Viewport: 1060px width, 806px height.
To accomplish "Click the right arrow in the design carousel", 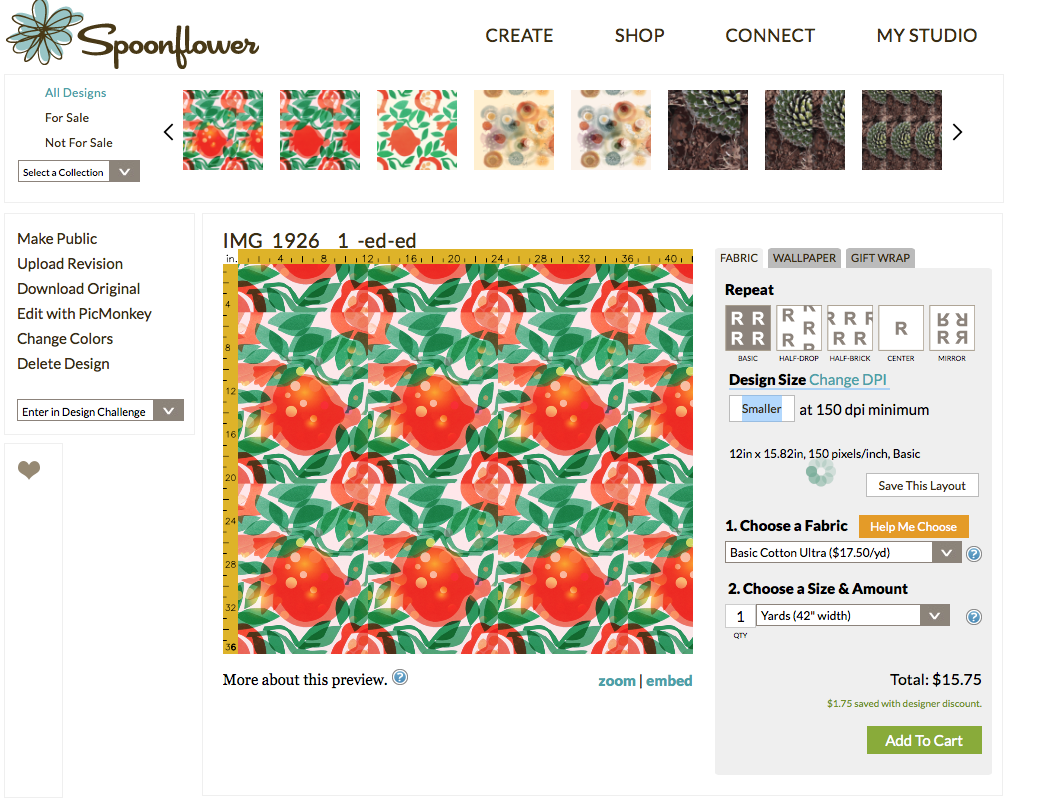I will point(957,131).
